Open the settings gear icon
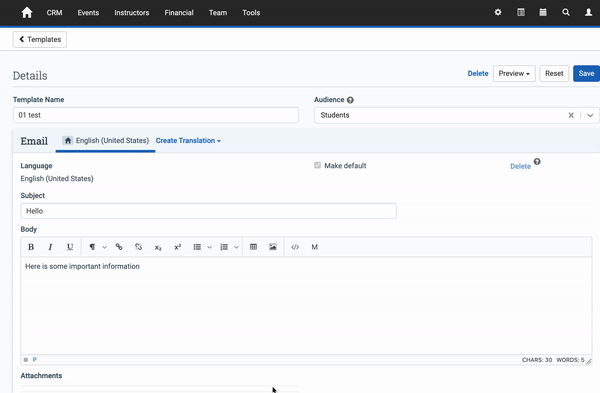This screenshot has width=600, height=393. tap(498, 12)
